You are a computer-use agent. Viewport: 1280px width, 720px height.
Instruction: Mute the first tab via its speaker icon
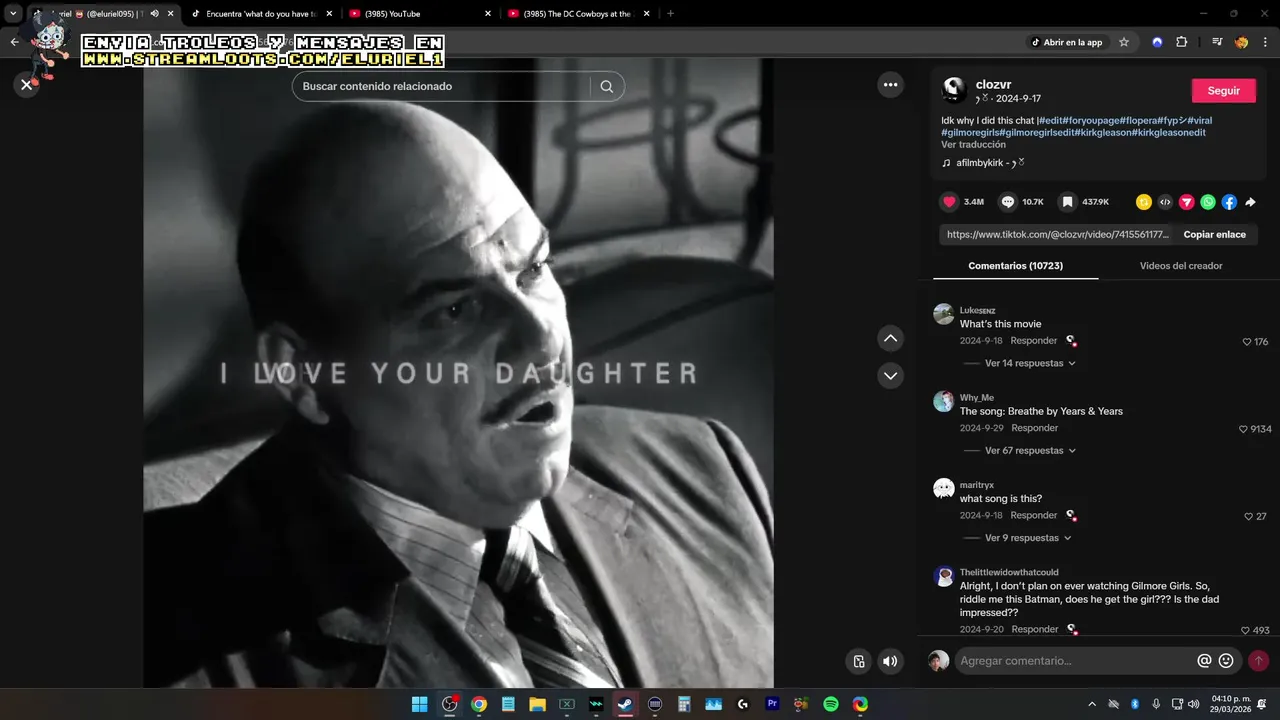(154, 14)
